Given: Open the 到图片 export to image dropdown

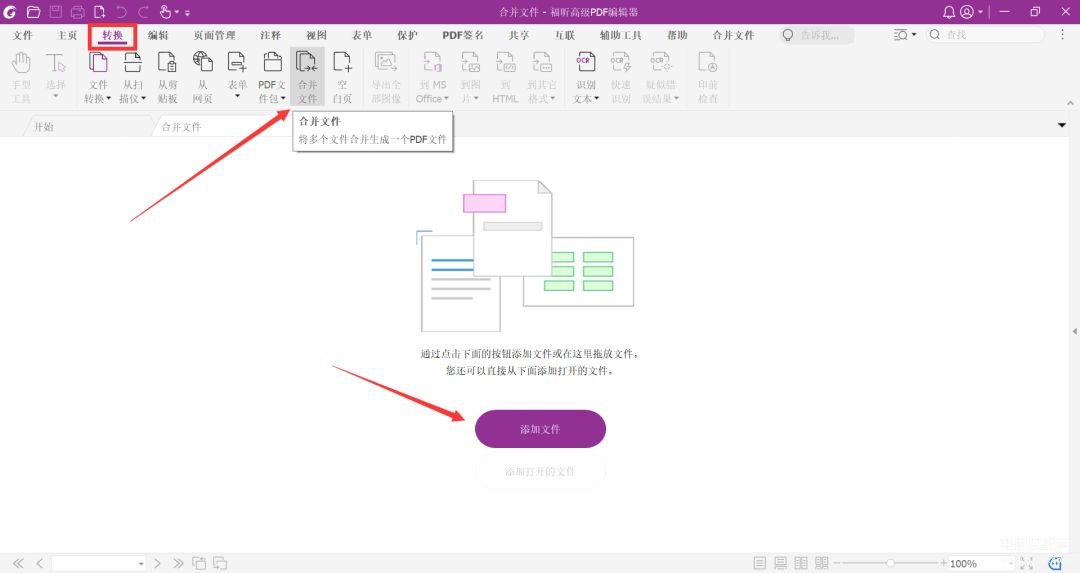Looking at the screenshot, I should click(470, 78).
